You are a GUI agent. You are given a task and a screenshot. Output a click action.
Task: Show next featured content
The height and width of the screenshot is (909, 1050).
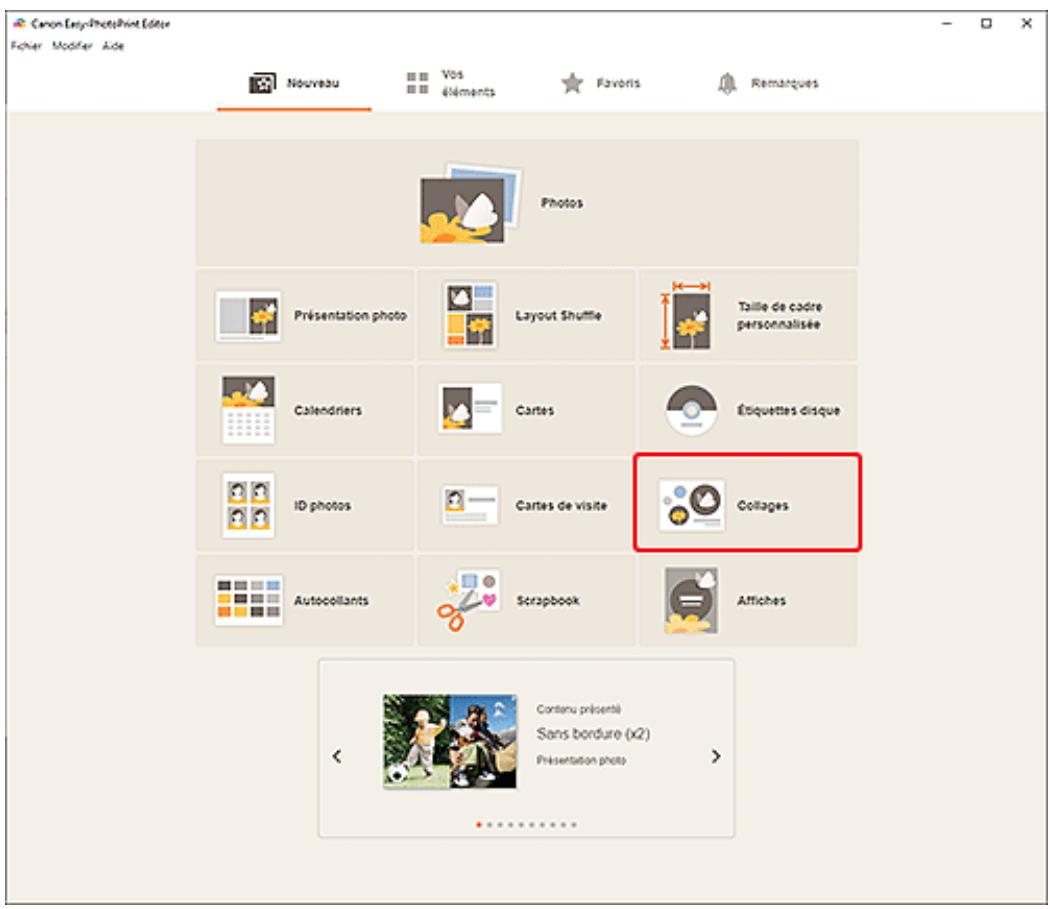click(716, 756)
